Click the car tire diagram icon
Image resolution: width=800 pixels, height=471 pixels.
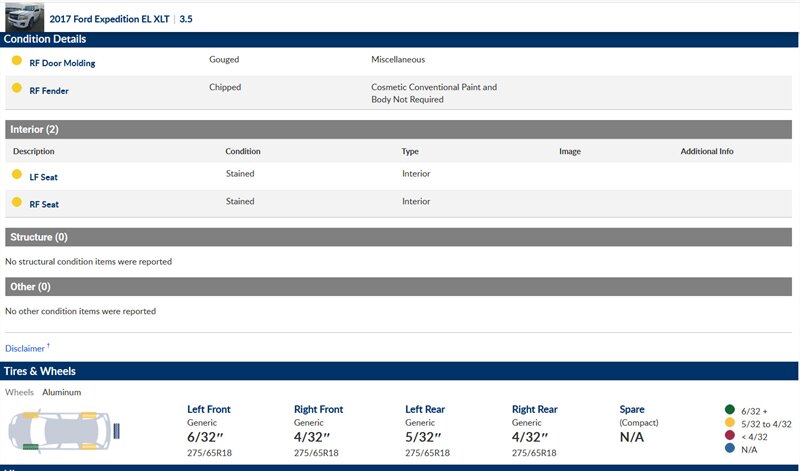62,429
